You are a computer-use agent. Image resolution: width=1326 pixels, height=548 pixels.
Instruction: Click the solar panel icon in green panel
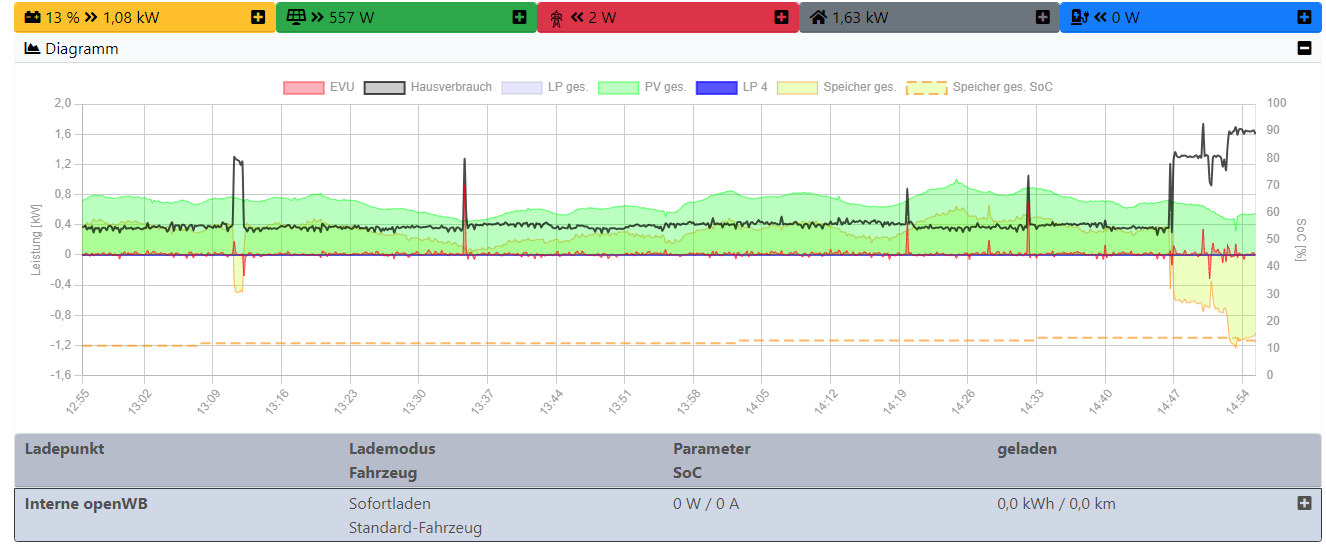tap(295, 17)
